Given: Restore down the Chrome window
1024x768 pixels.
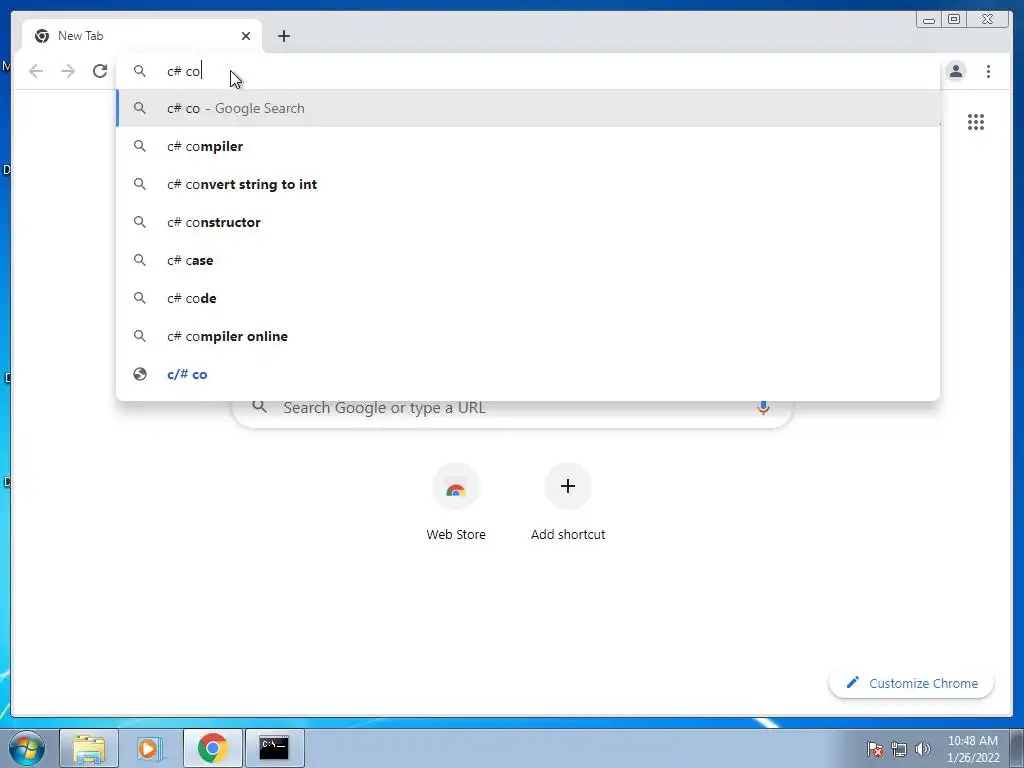Looking at the screenshot, I should point(953,20).
